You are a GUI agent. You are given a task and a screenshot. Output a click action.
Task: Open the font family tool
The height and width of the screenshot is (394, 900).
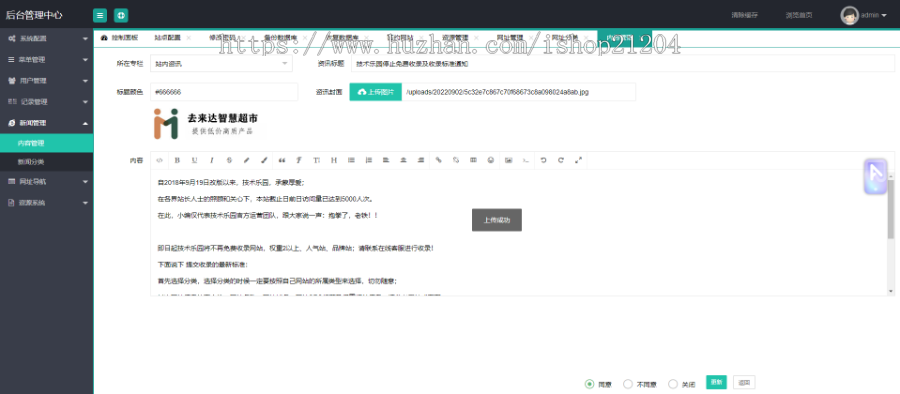[x=298, y=160]
